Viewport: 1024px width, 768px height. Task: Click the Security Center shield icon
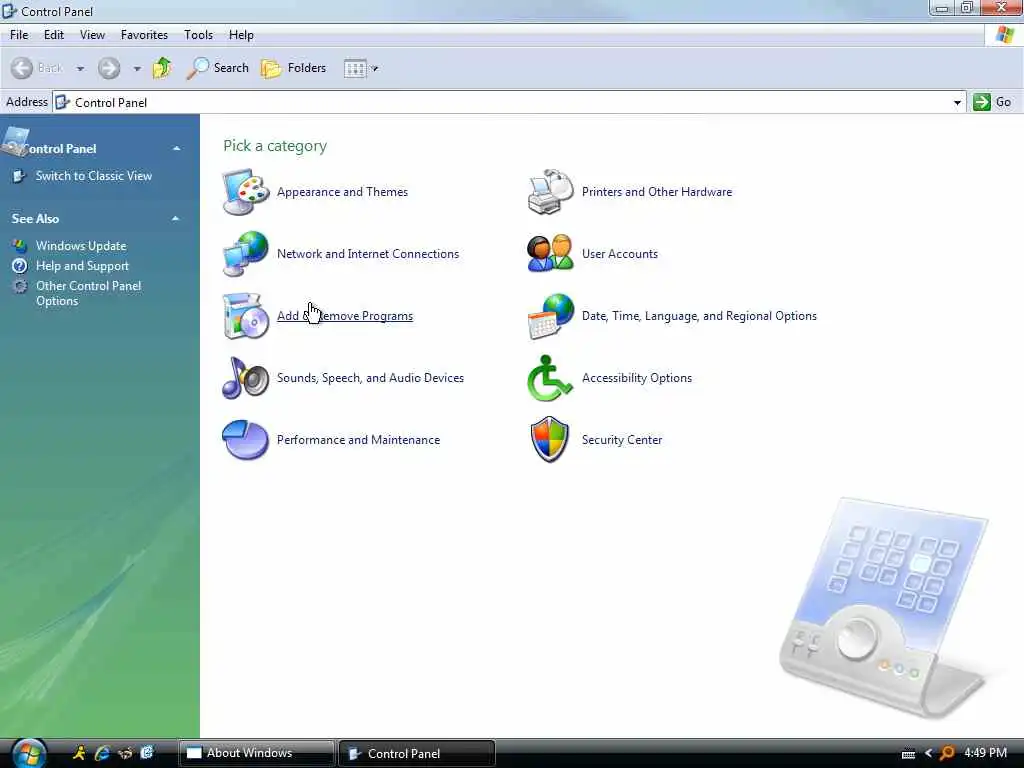pyautogui.click(x=550, y=440)
